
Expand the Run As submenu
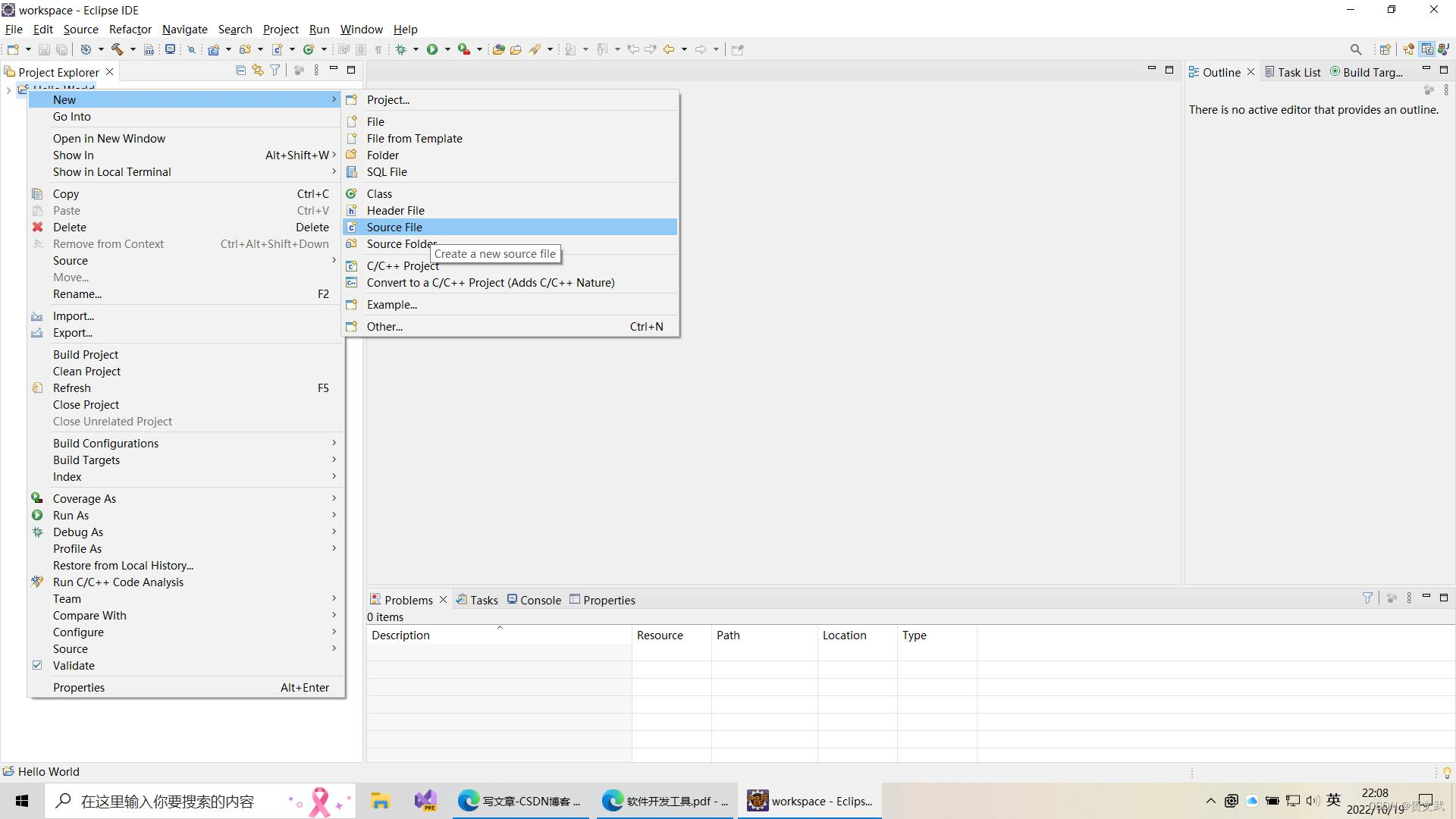click(x=186, y=515)
